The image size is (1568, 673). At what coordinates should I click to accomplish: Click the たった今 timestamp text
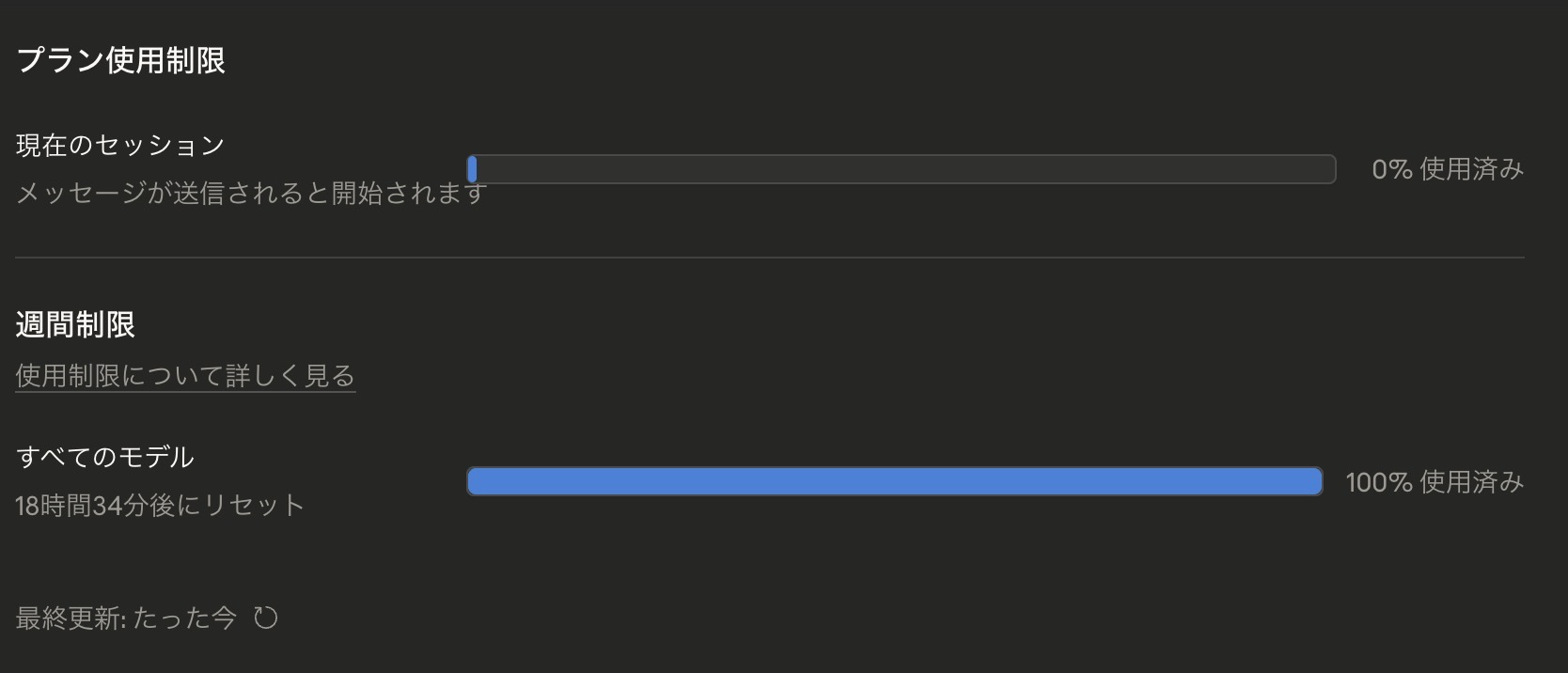point(184,618)
